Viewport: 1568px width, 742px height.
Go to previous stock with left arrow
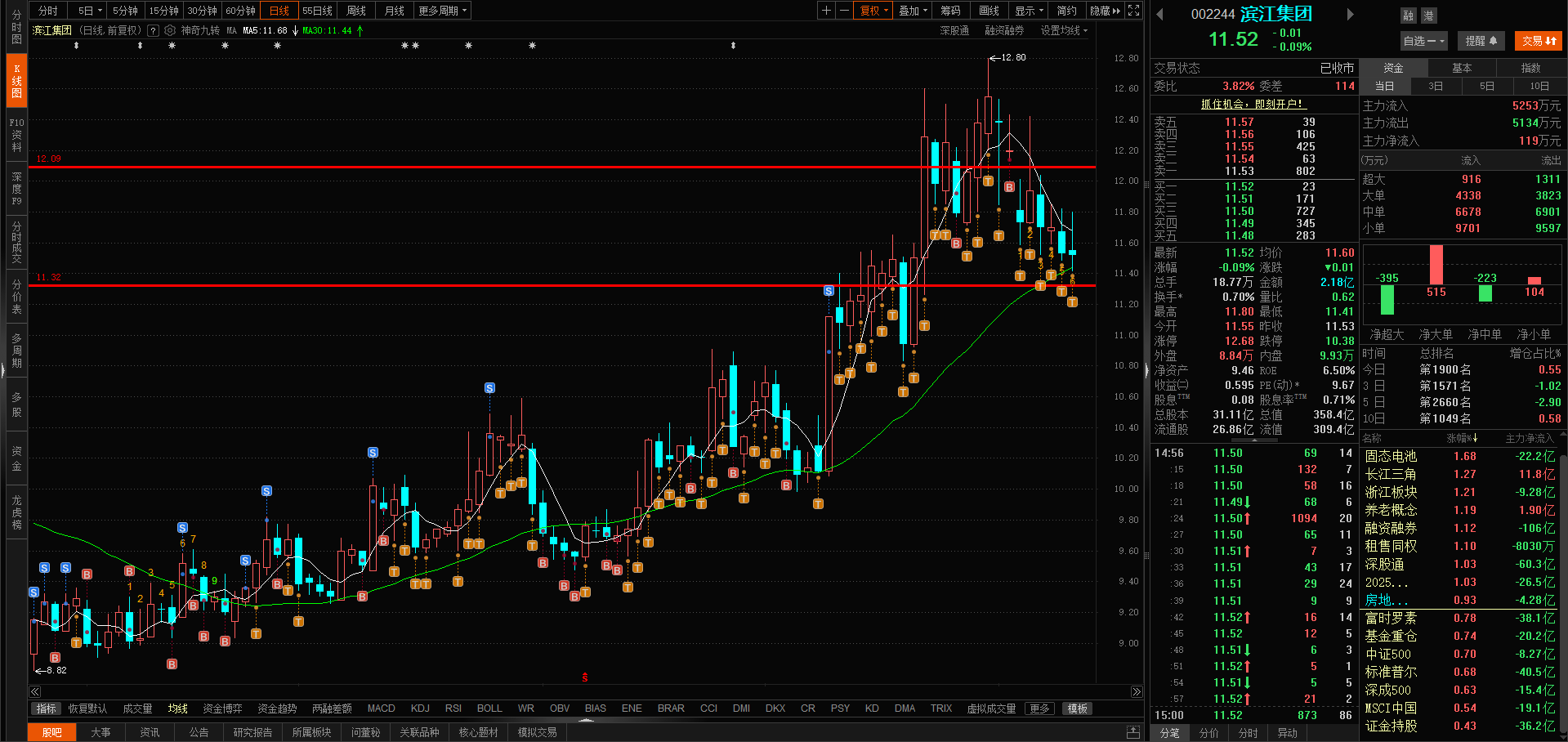(x=1159, y=14)
